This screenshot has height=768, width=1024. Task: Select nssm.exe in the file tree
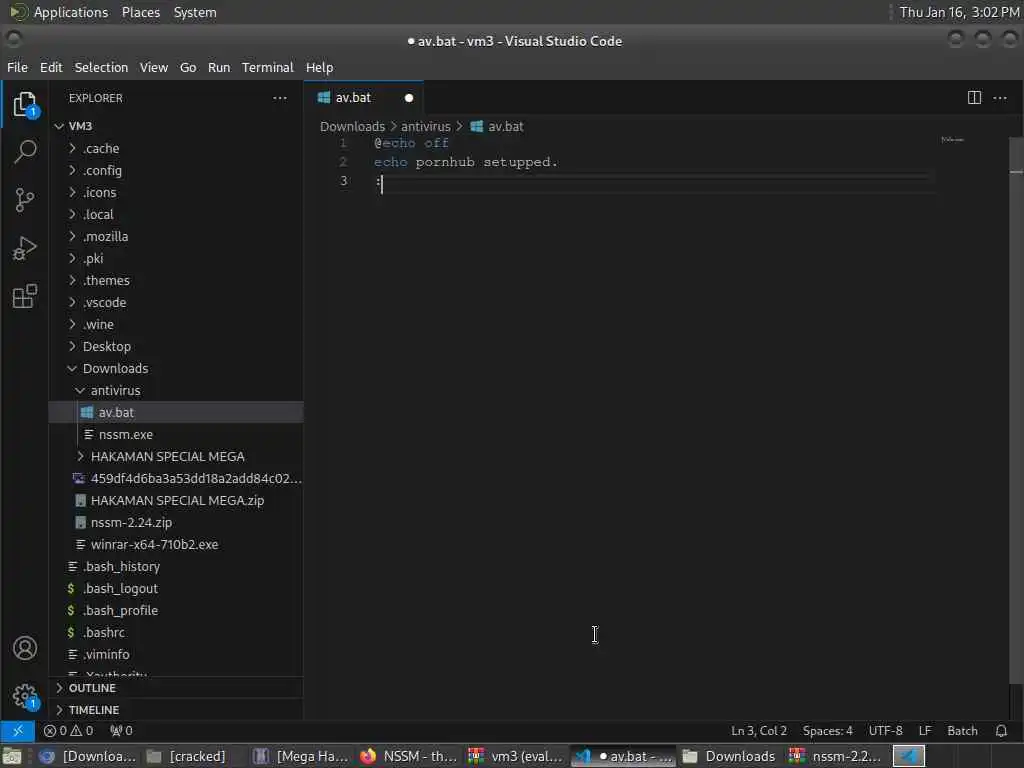[176, 434]
